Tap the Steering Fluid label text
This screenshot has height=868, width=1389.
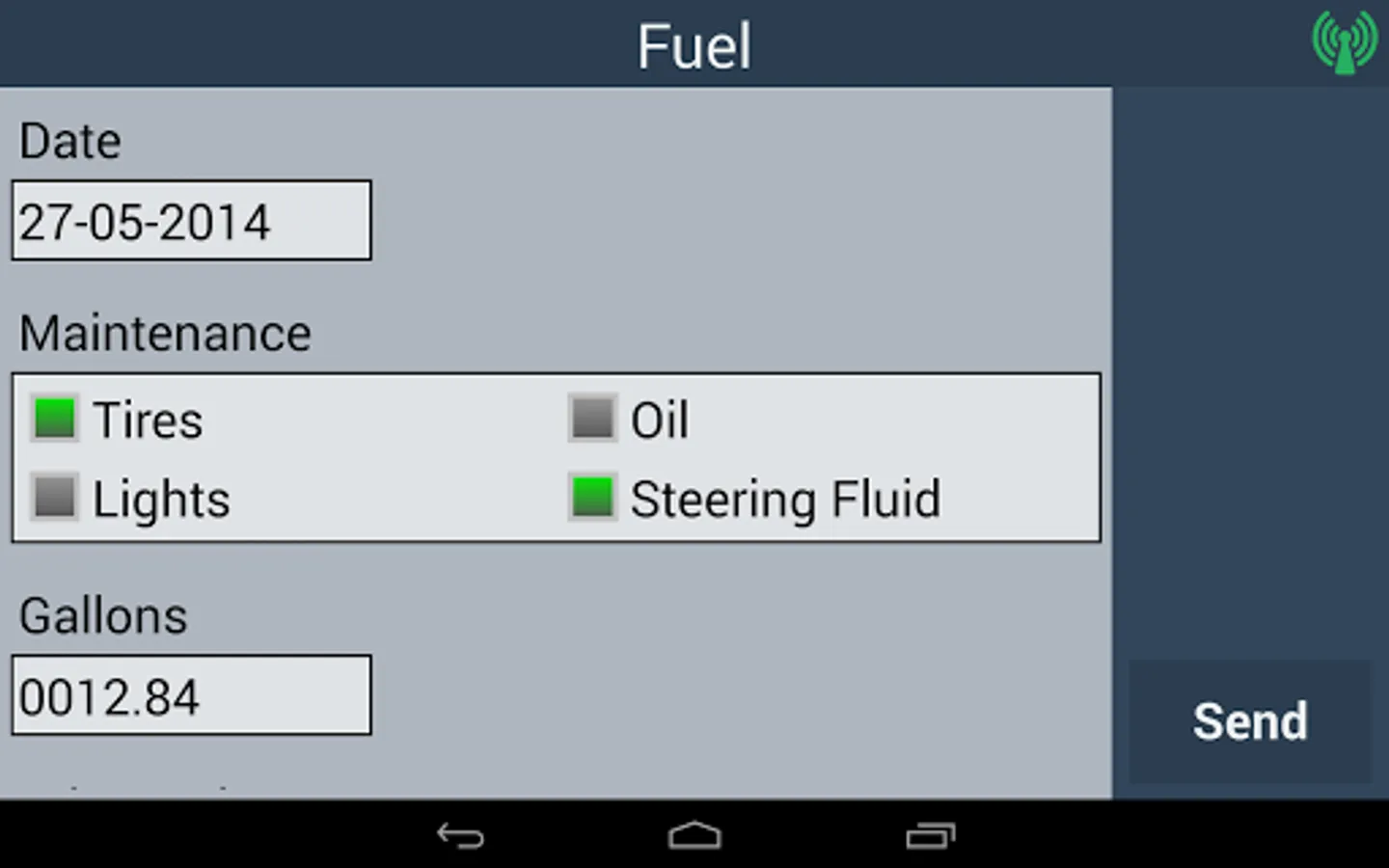point(785,500)
